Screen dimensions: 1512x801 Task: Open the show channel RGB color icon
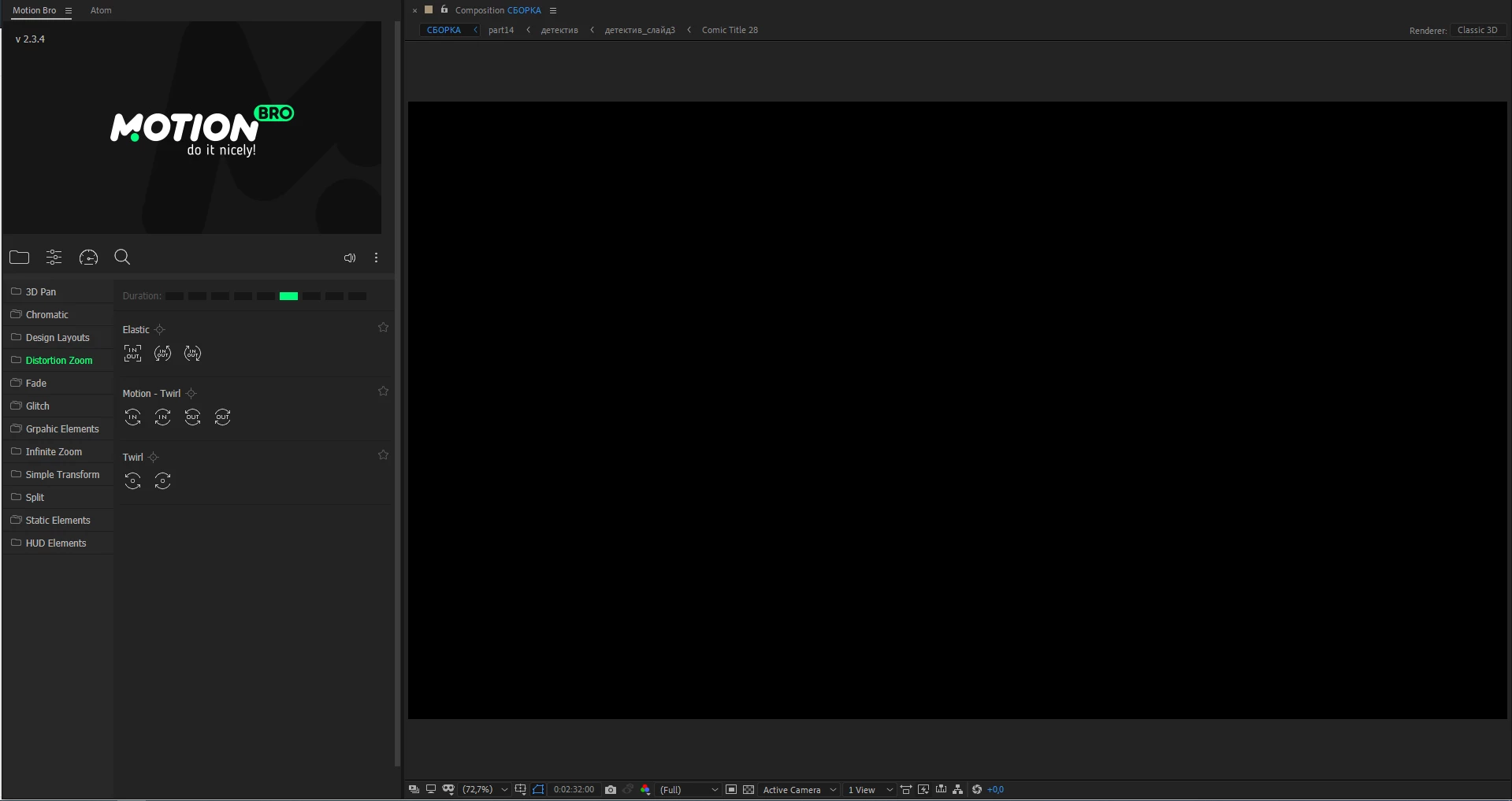pos(645,789)
